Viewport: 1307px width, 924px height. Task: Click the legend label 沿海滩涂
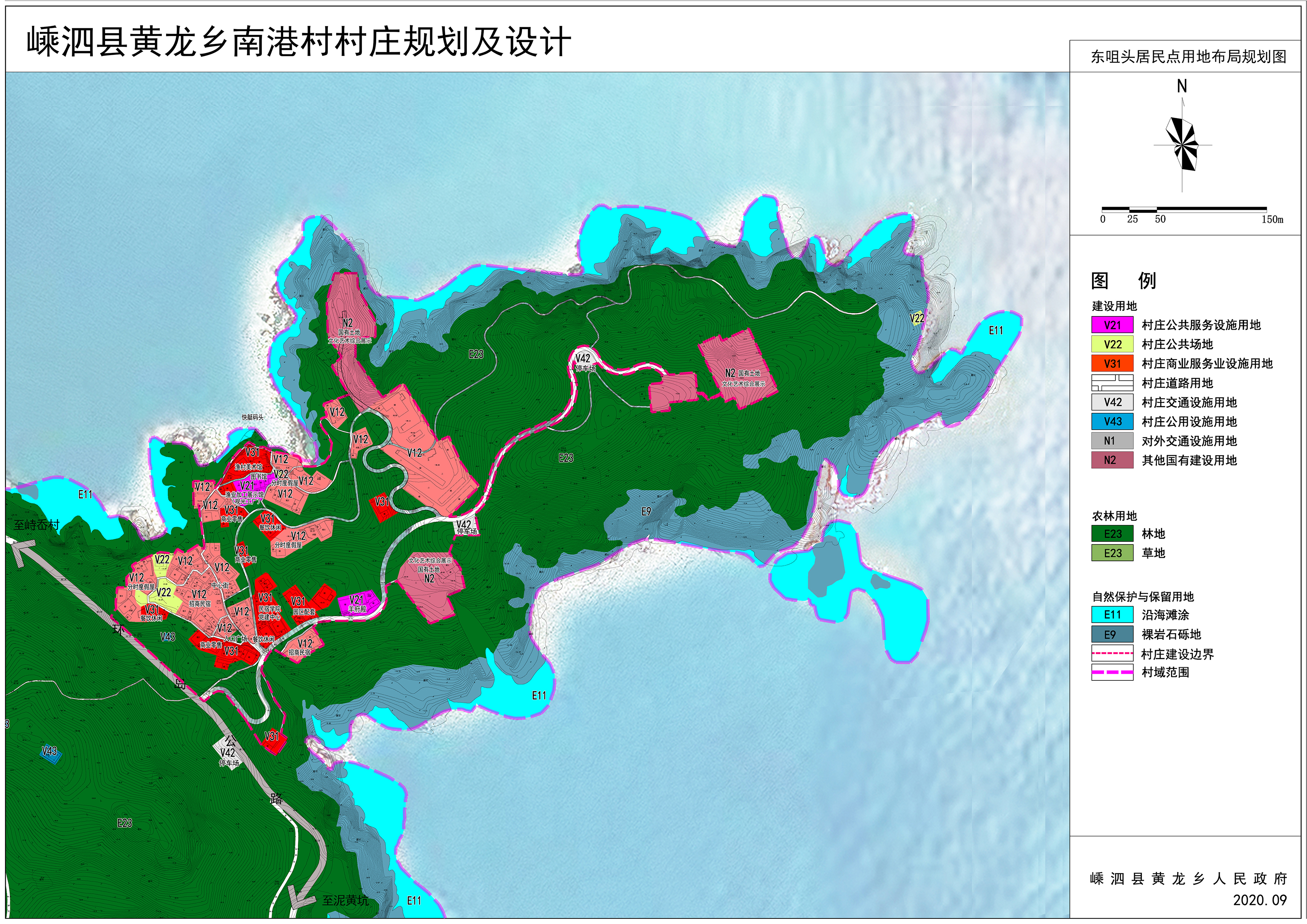coord(1165,615)
